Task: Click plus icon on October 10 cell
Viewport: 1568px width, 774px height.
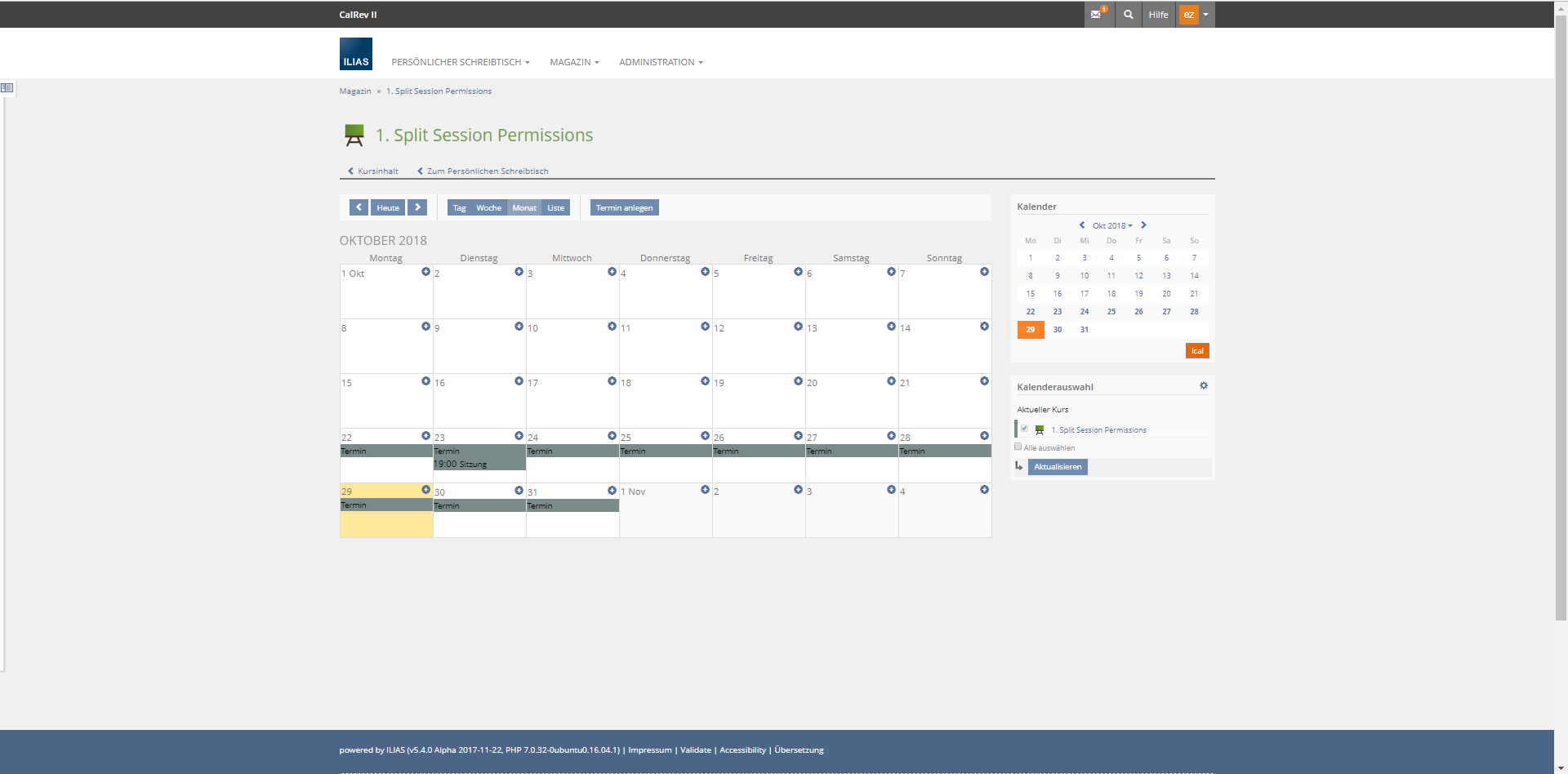Action: [612, 327]
